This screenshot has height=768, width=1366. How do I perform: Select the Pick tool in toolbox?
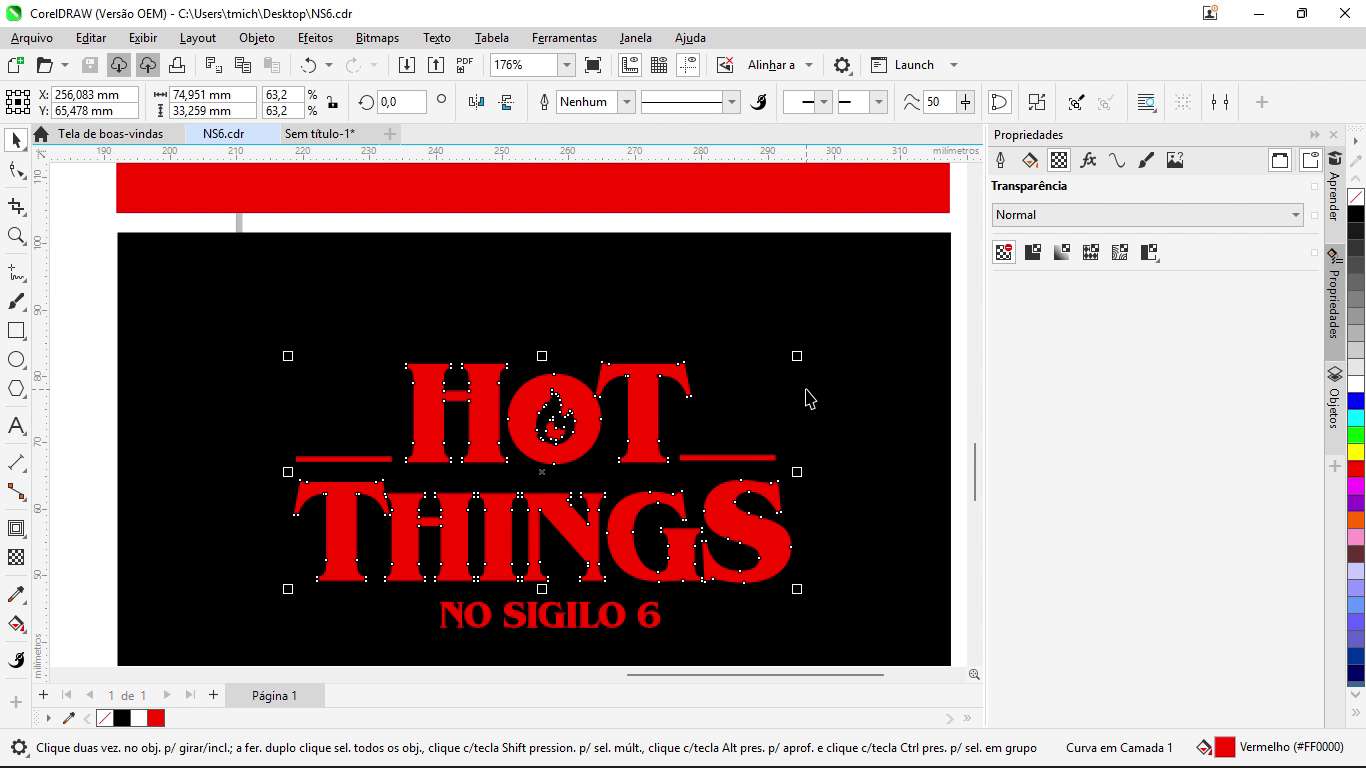16,141
